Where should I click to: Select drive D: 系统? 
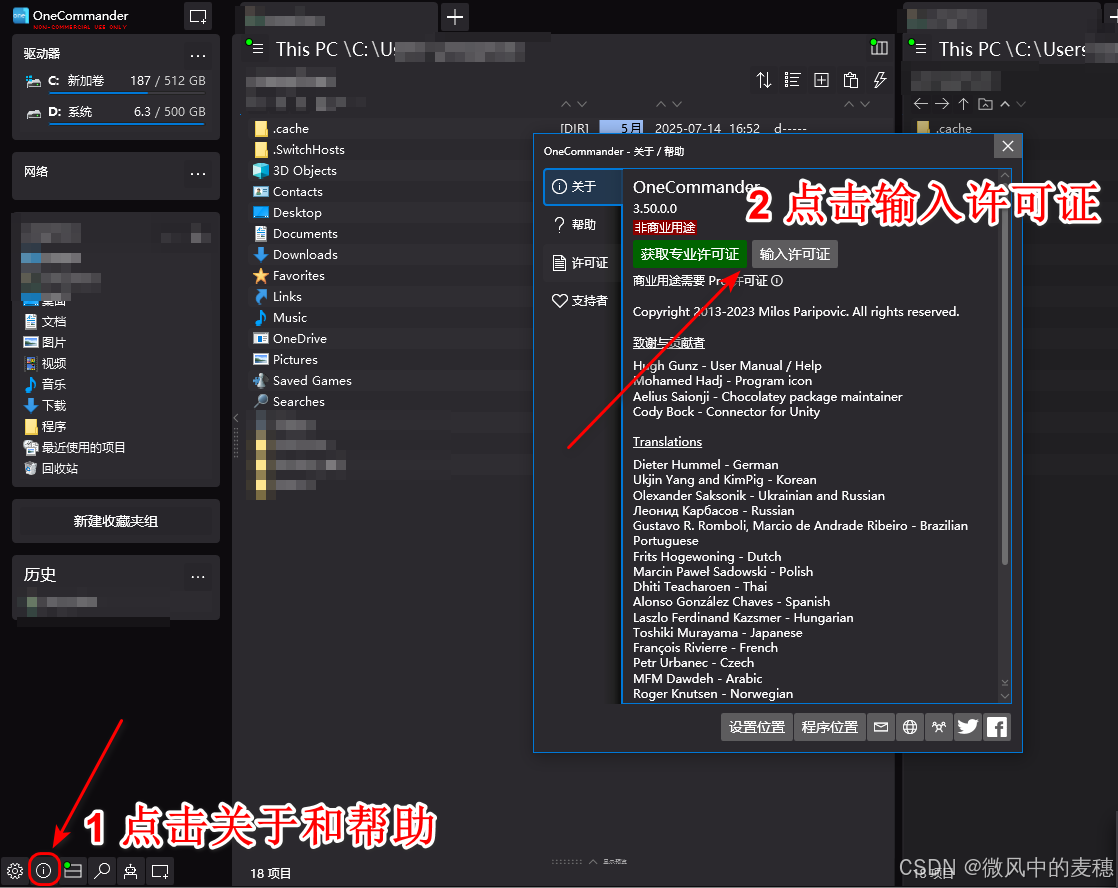(116, 112)
